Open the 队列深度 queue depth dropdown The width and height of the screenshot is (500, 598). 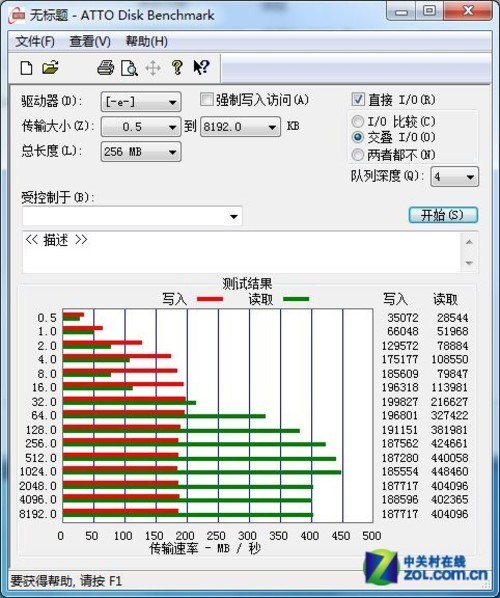pyautogui.click(x=454, y=177)
